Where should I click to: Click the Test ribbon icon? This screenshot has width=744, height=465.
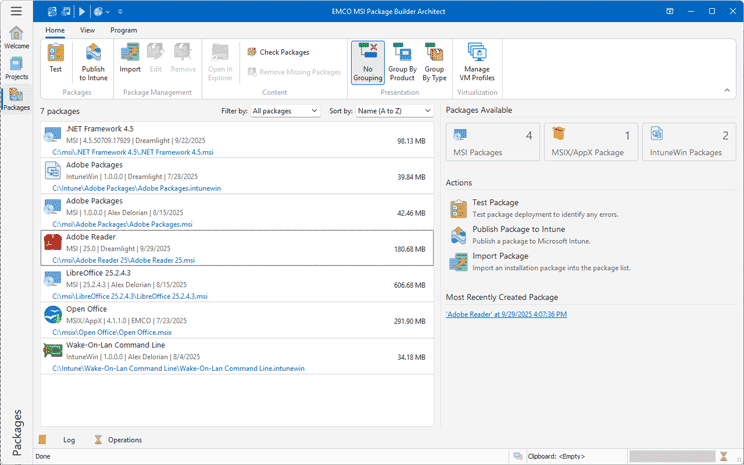(56, 58)
